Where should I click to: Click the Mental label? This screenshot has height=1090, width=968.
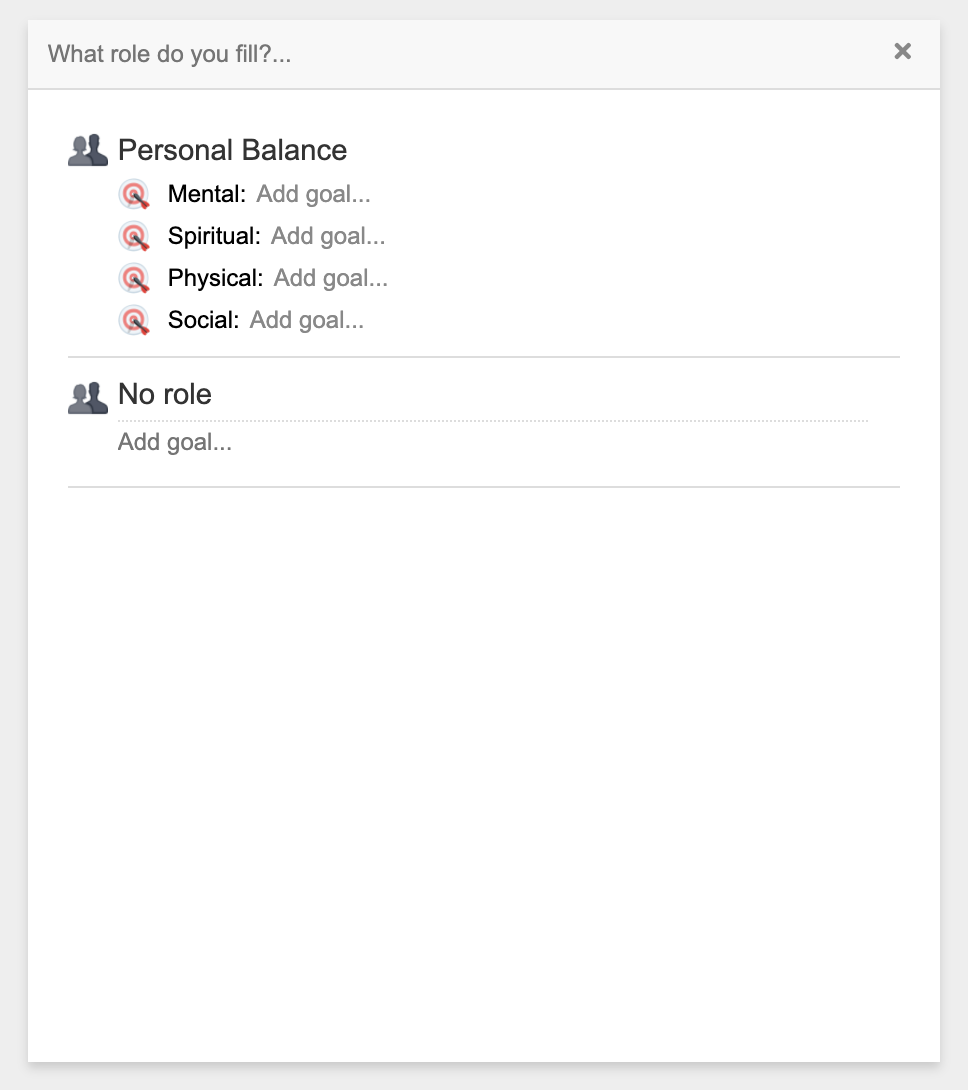207,194
